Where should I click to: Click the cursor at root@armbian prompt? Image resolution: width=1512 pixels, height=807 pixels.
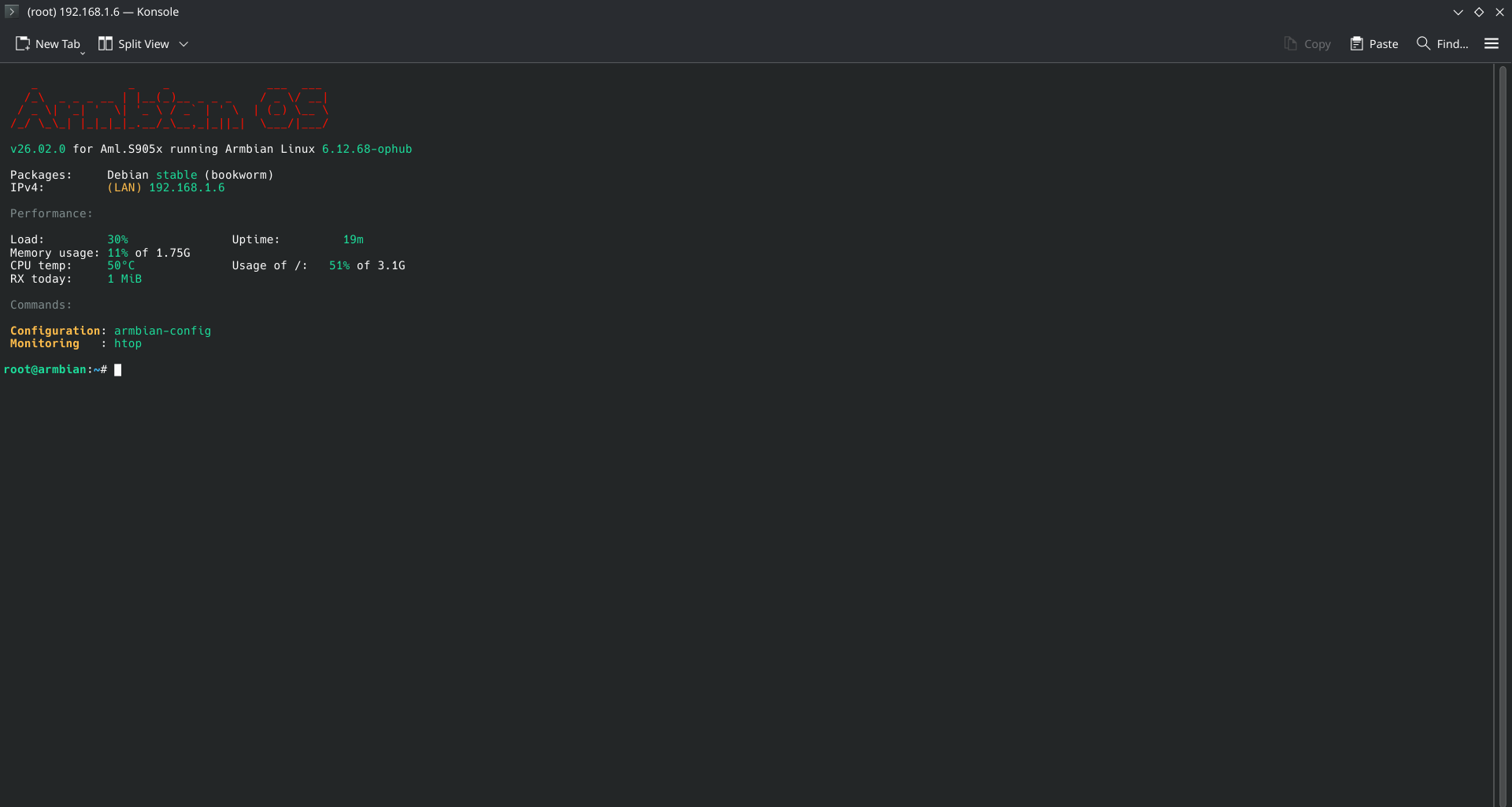pyautogui.click(x=118, y=370)
